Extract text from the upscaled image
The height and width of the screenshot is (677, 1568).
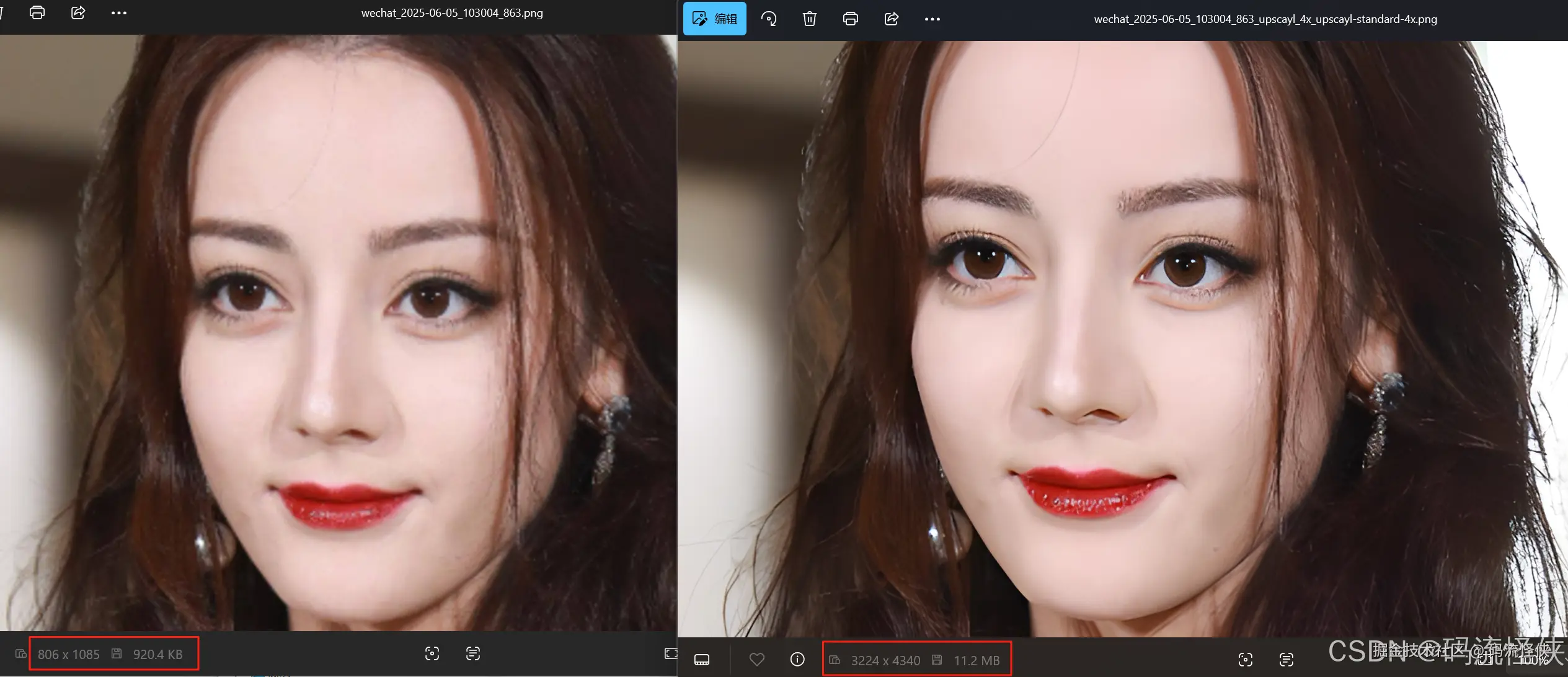1288,659
